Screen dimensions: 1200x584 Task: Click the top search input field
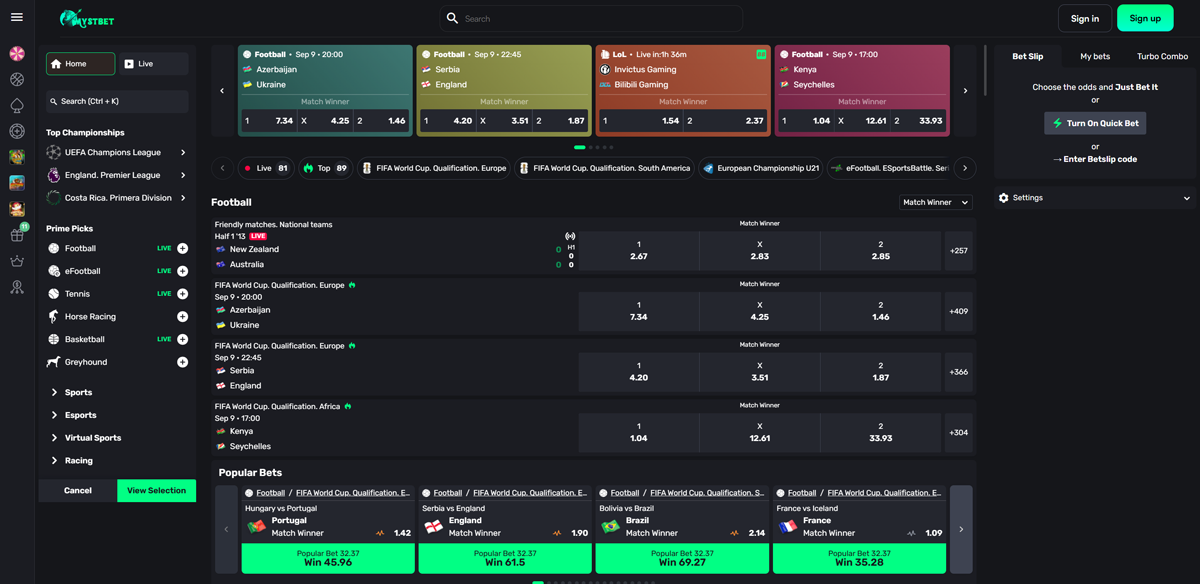click(591, 18)
